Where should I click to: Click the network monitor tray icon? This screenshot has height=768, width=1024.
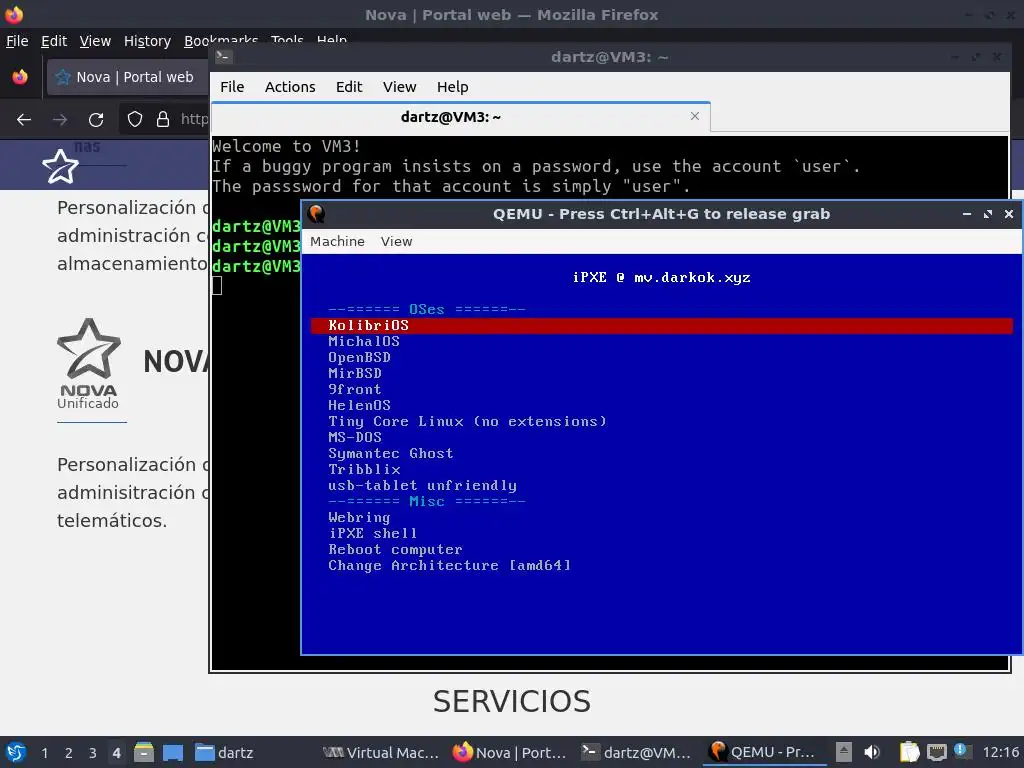[x=936, y=752]
